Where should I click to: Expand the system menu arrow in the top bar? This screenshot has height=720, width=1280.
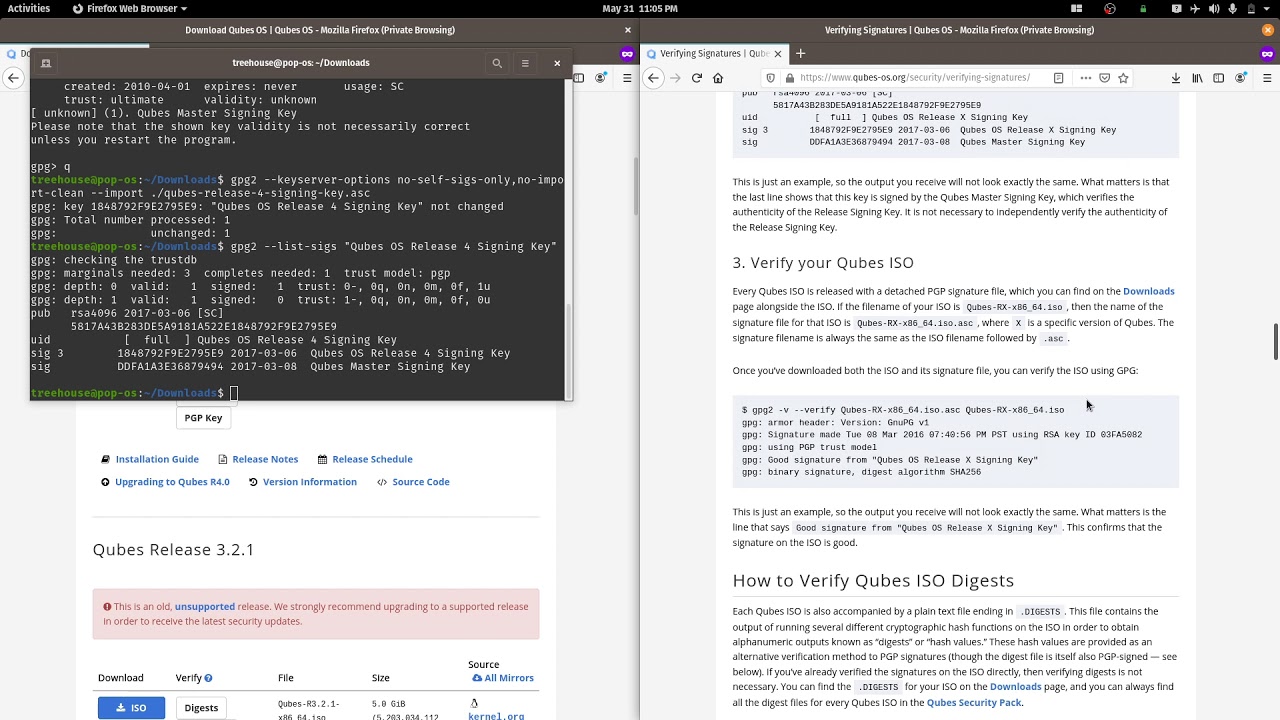point(1268,8)
